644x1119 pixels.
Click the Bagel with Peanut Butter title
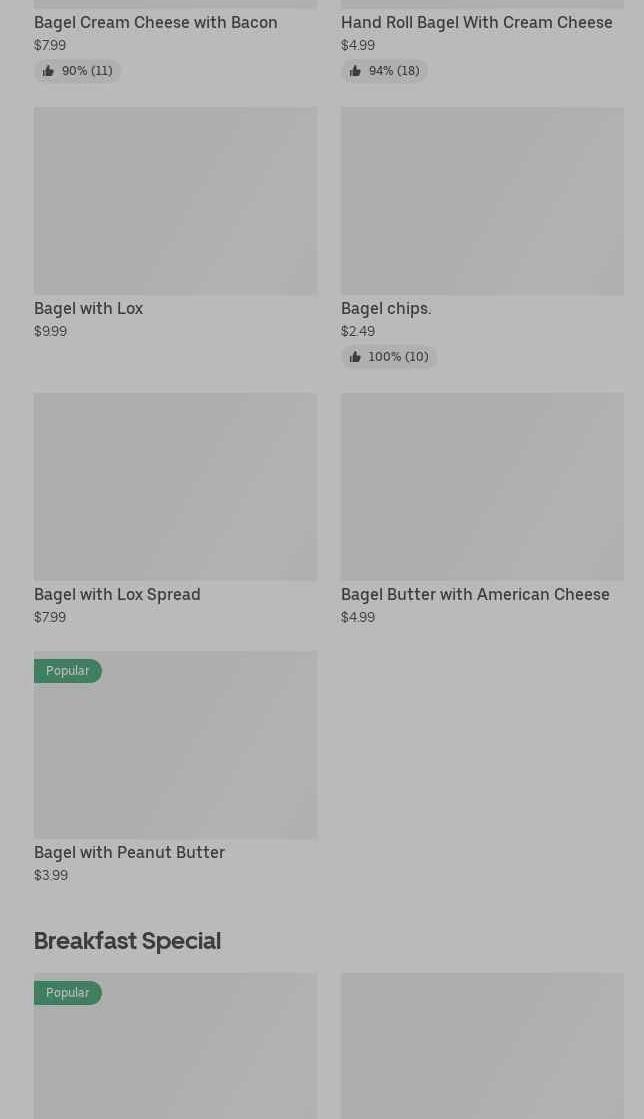(129, 852)
